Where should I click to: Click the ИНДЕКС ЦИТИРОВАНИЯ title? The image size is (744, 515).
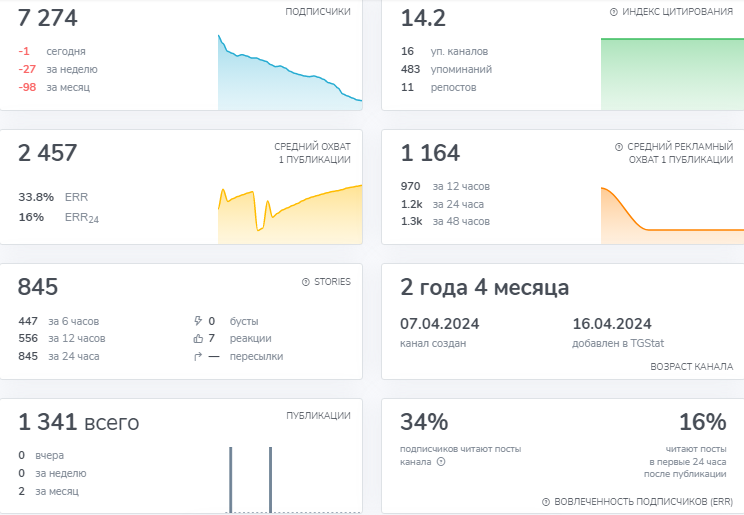[x=677, y=12]
